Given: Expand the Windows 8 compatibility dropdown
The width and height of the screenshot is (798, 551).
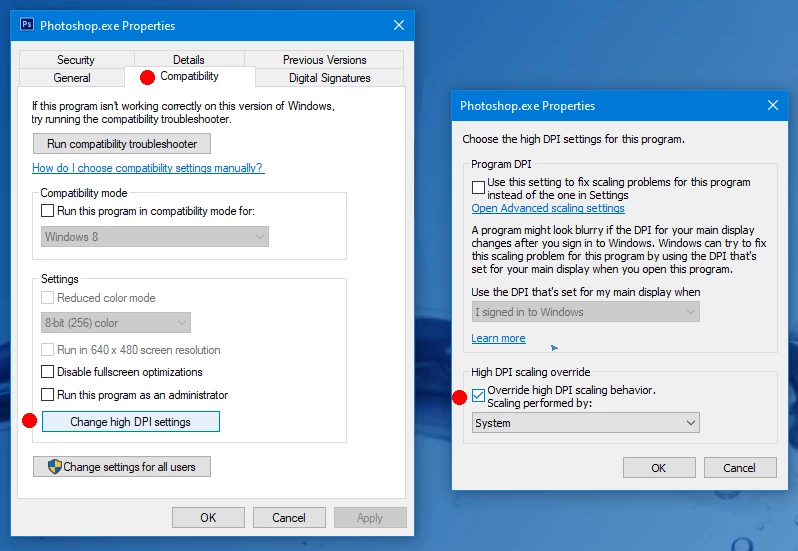Looking at the screenshot, I should (155, 237).
